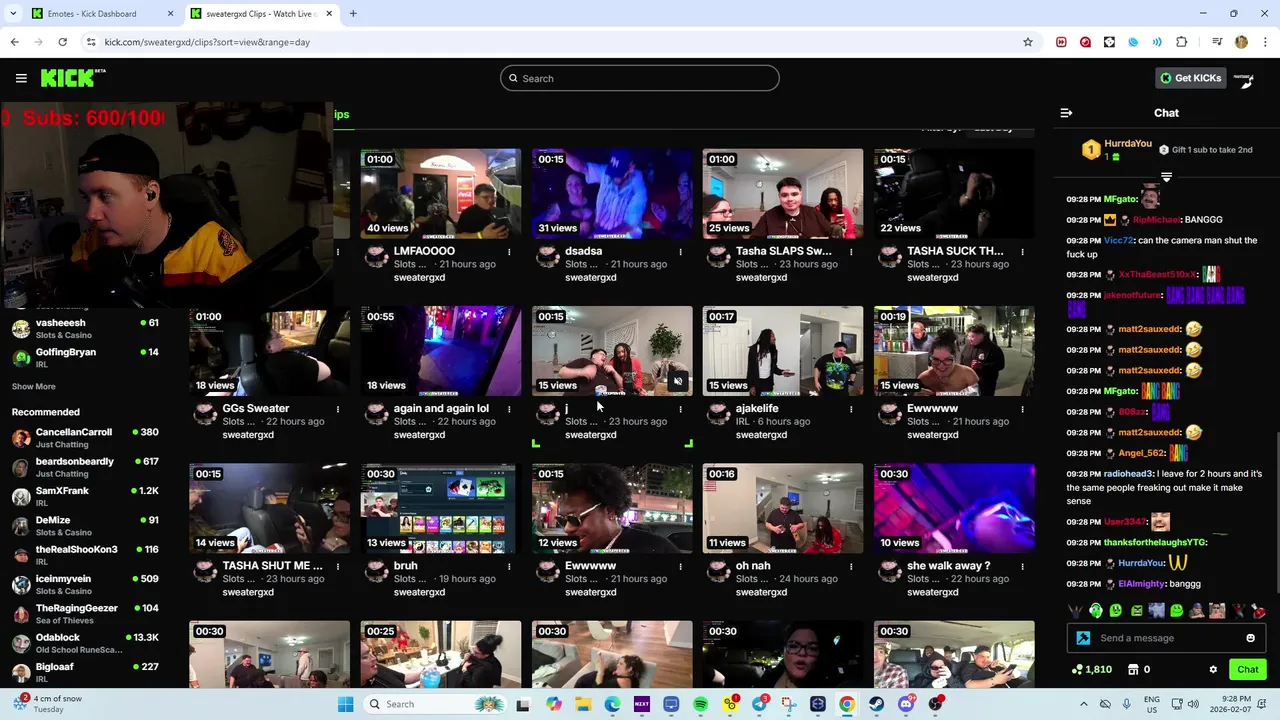Open CancellanCarroll recommended channel
This screenshot has width=1280, height=720.
point(85,437)
